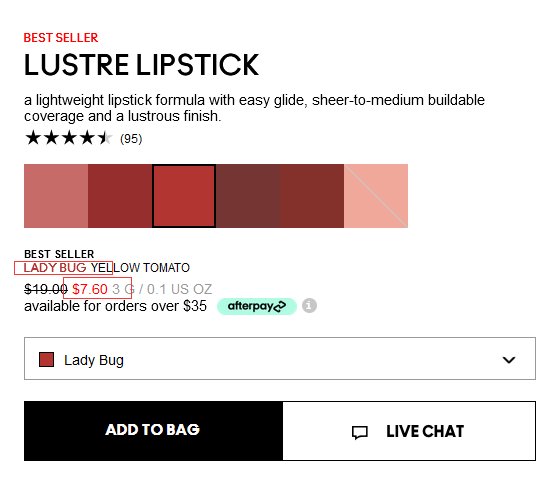This screenshot has height=496, width=545.
Task: Select the first light rose shade swatch
Action: (56, 196)
